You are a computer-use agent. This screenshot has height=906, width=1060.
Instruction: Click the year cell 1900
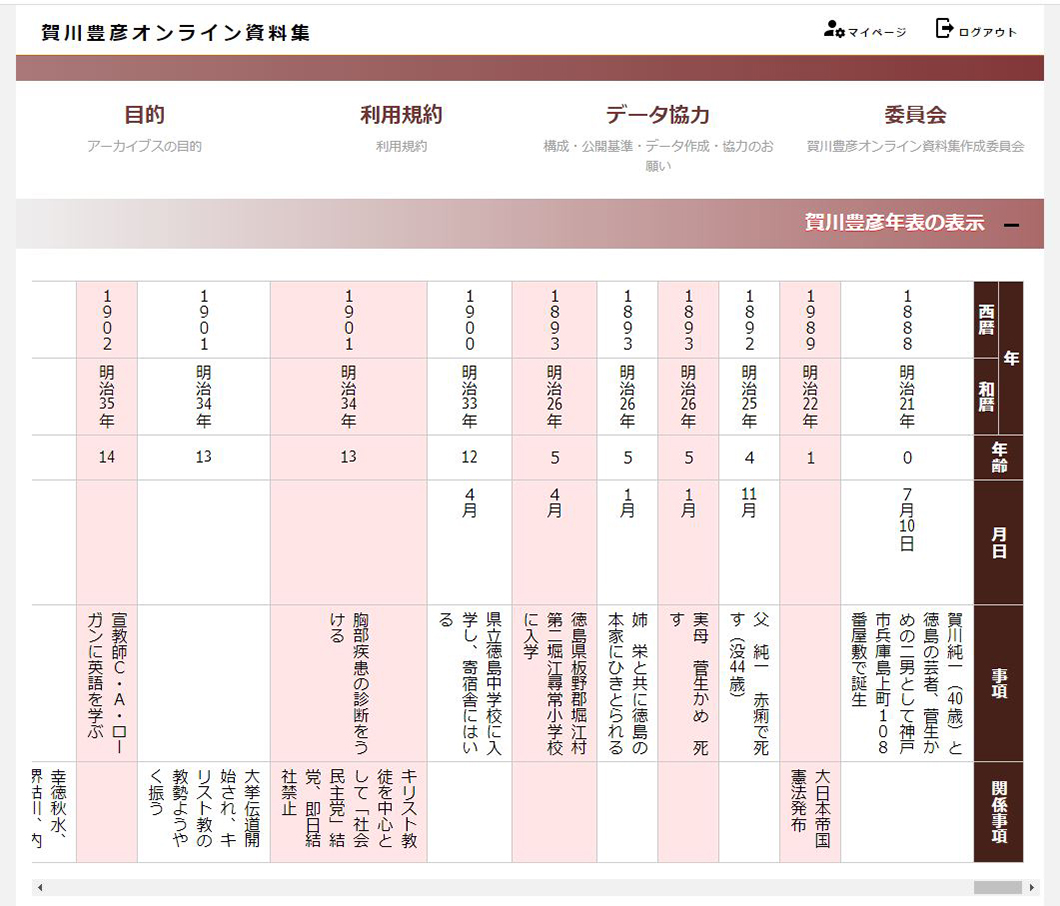tap(469, 320)
